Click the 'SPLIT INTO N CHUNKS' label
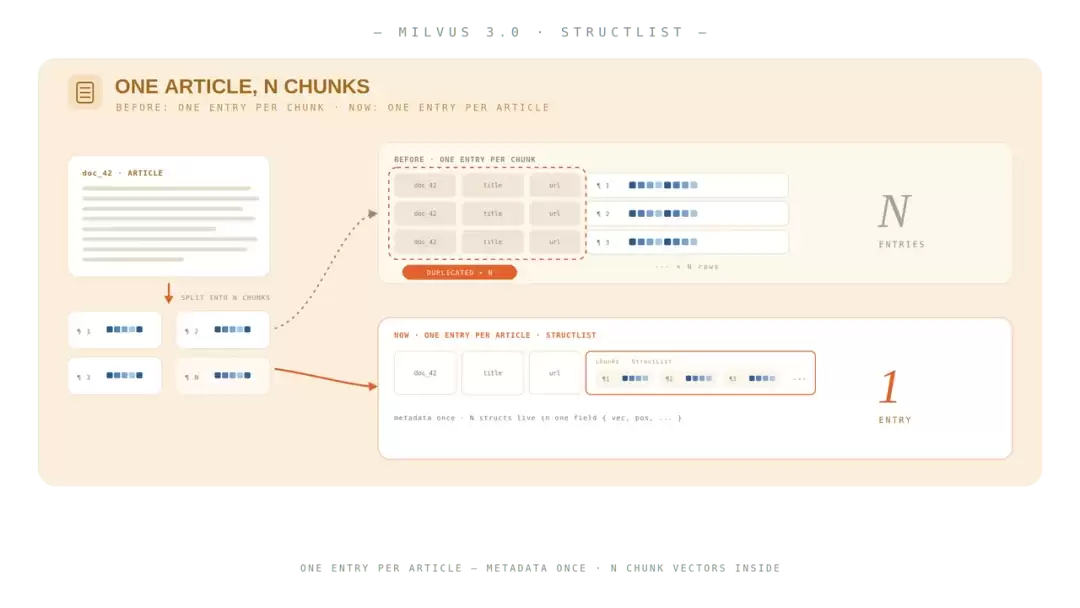Image resolution: width=1080 pixels, height=608 pixels. [x=225, y=297]
